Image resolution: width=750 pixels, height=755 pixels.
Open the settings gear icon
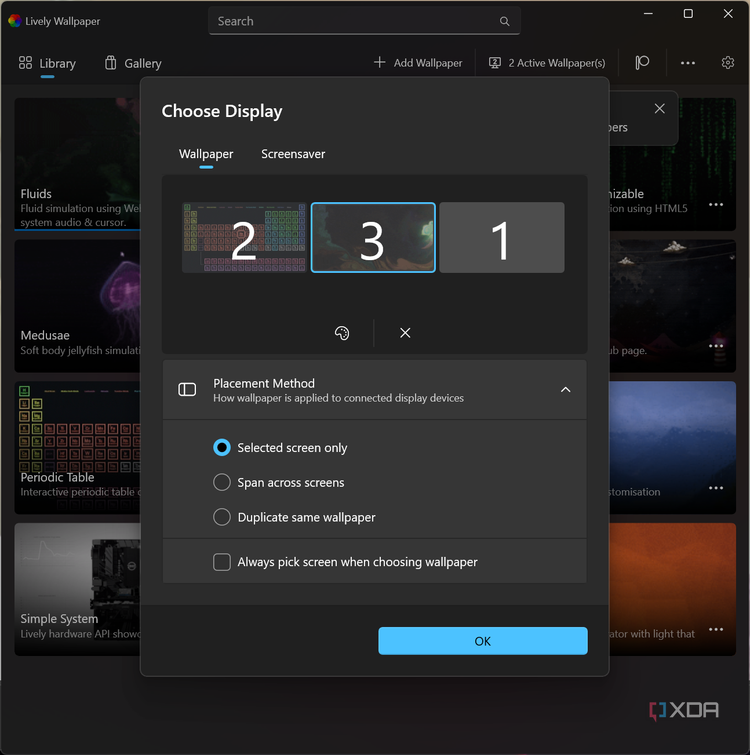click(x=727, y=63)
